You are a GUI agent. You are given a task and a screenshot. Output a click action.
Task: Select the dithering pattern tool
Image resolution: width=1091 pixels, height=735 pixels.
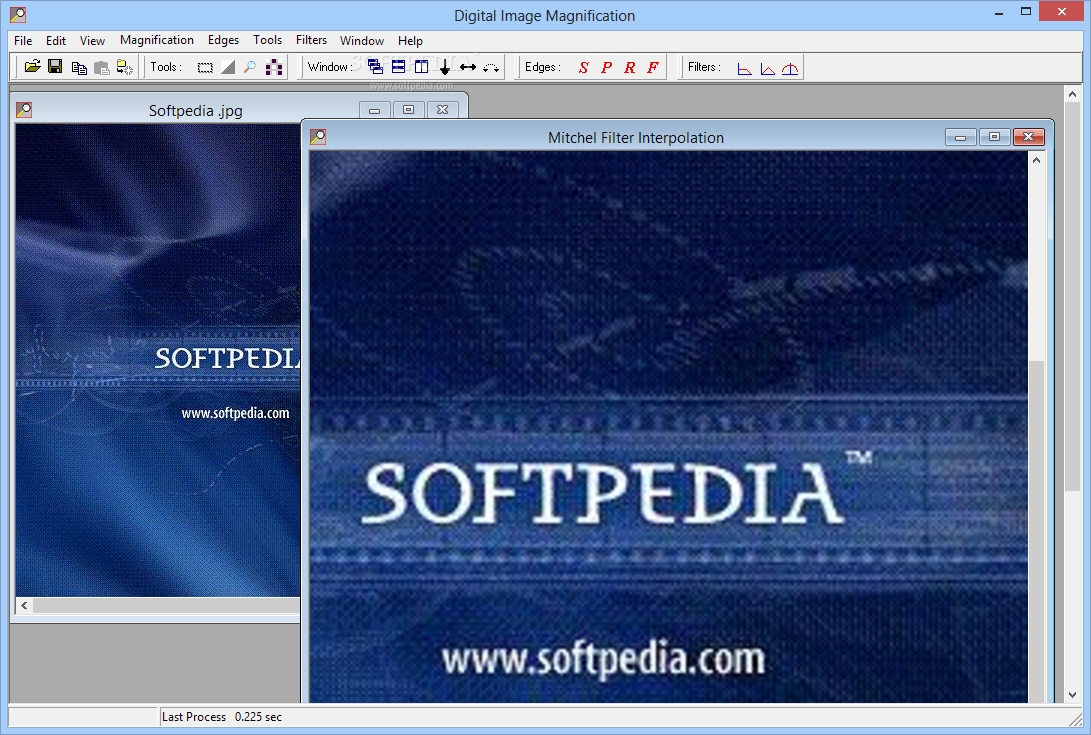coord(275,66)
